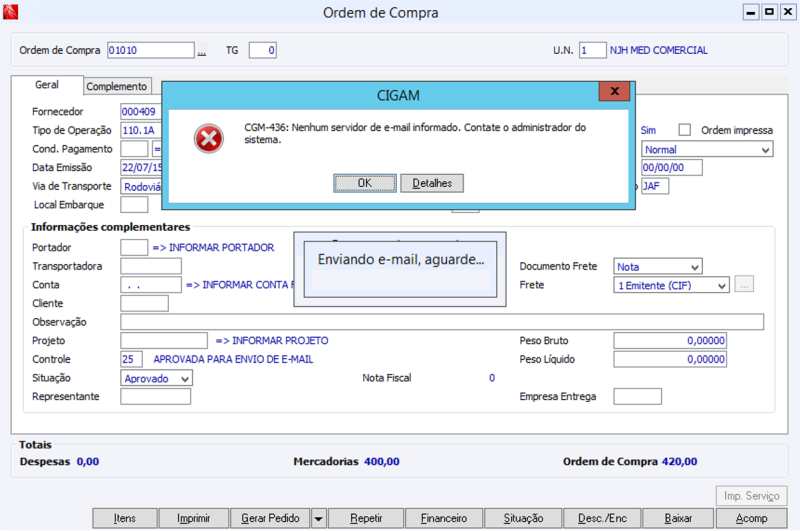Click the Peso Líquido field
Image resolution: width=800 pixels, height=531 pixels.
tap(670, 359)
